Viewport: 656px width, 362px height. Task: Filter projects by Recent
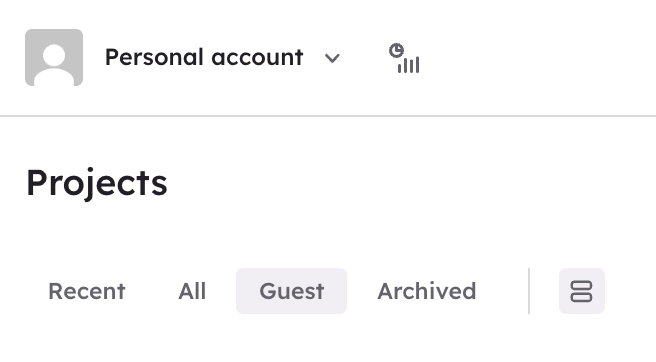point(87,291)
